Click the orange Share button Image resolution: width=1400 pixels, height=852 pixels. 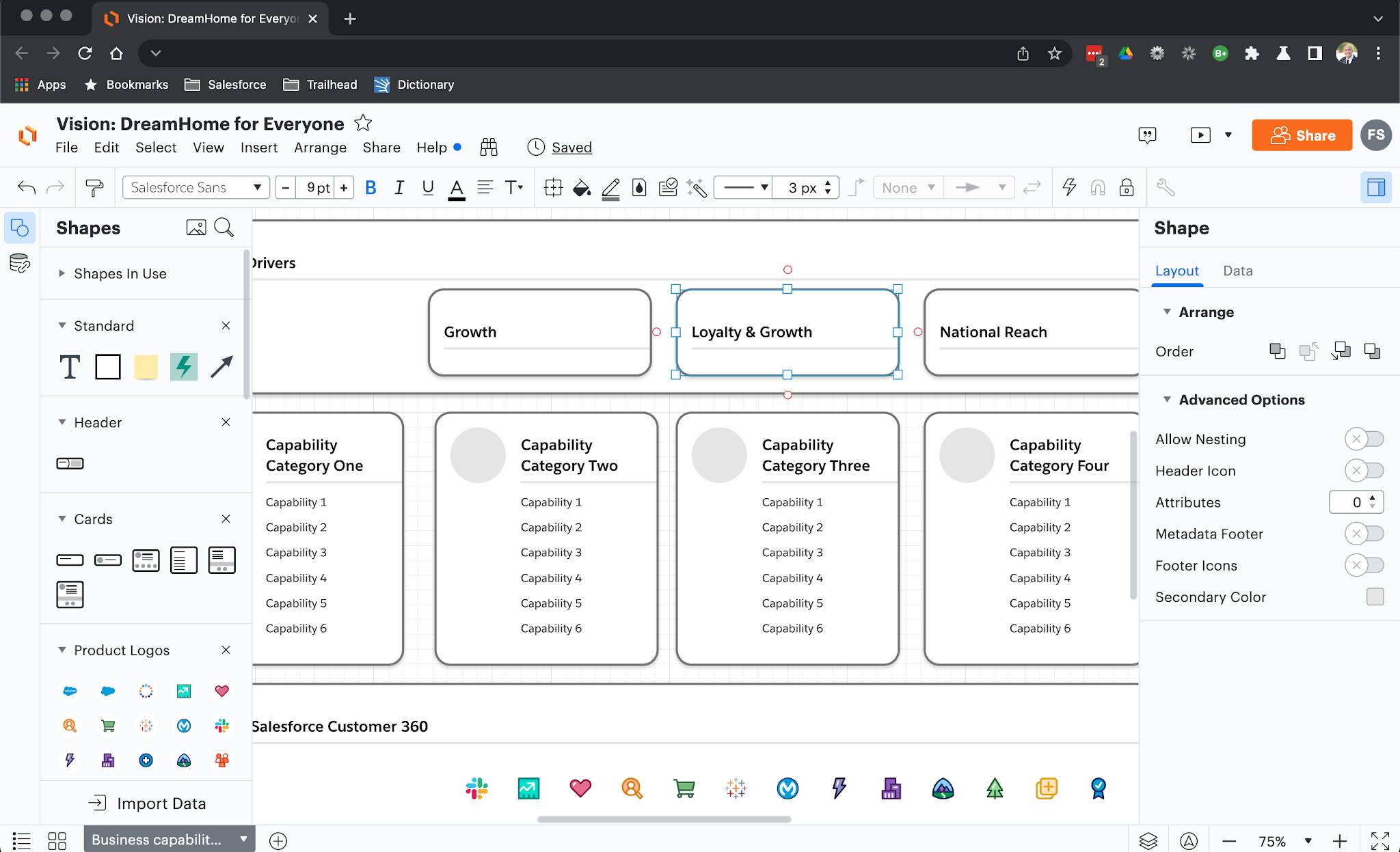(1302, 135)
